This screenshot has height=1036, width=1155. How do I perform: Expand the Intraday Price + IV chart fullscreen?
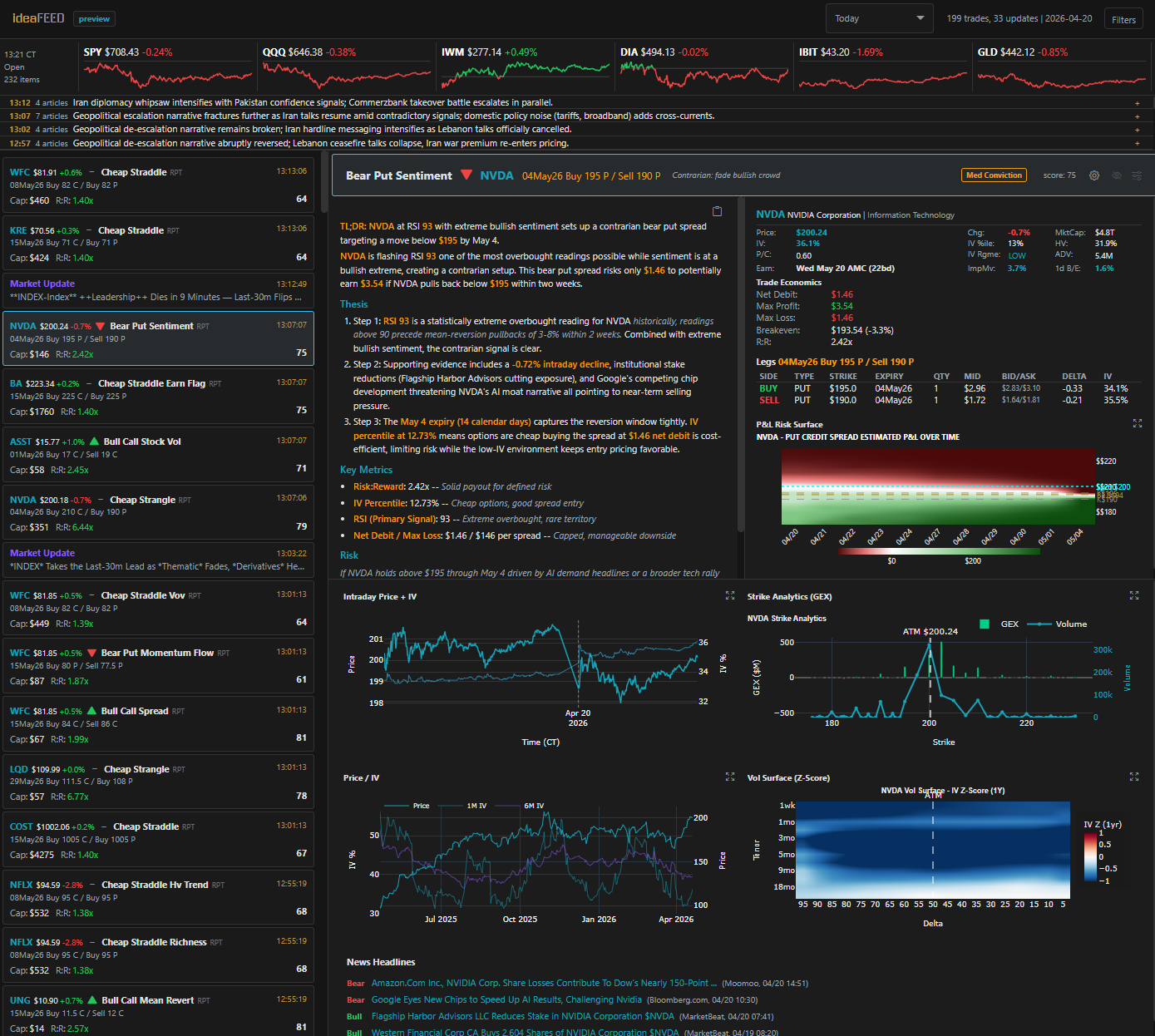[x=730, y=595]
